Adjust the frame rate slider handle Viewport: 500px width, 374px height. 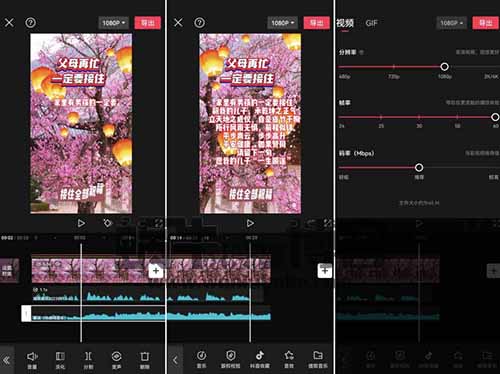pos(495,117)
